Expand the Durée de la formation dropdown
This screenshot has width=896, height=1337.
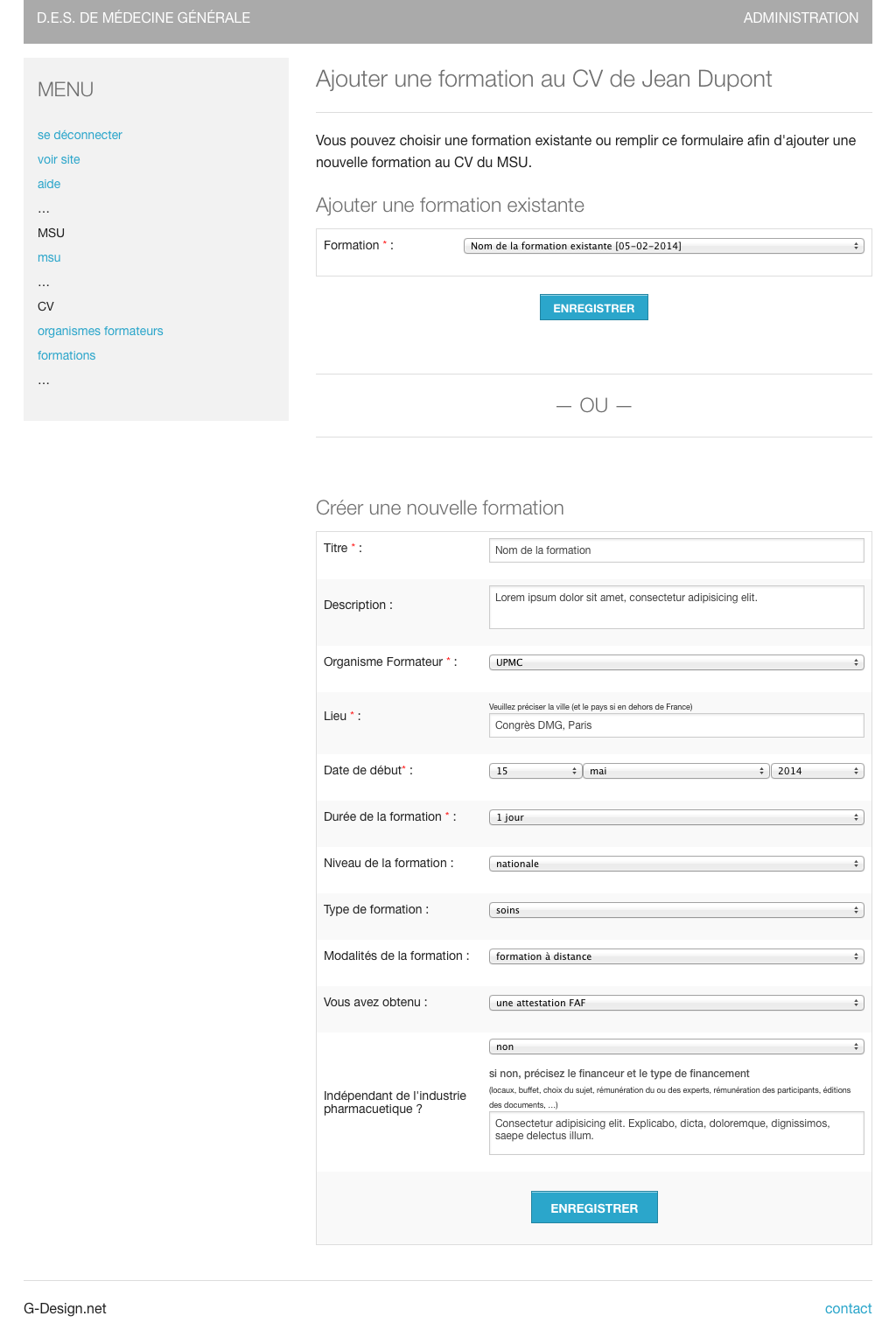point(675,817)
